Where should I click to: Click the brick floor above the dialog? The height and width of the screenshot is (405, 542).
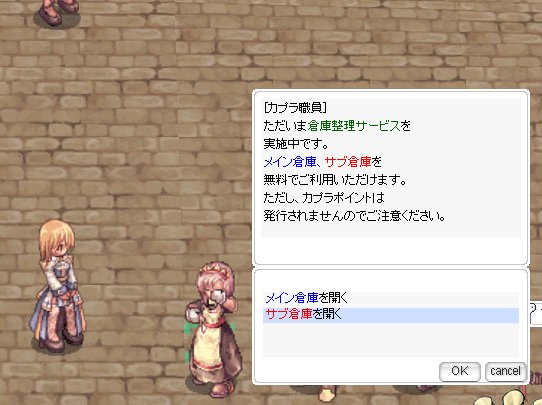pyautogui.click(x=380, y=52)
